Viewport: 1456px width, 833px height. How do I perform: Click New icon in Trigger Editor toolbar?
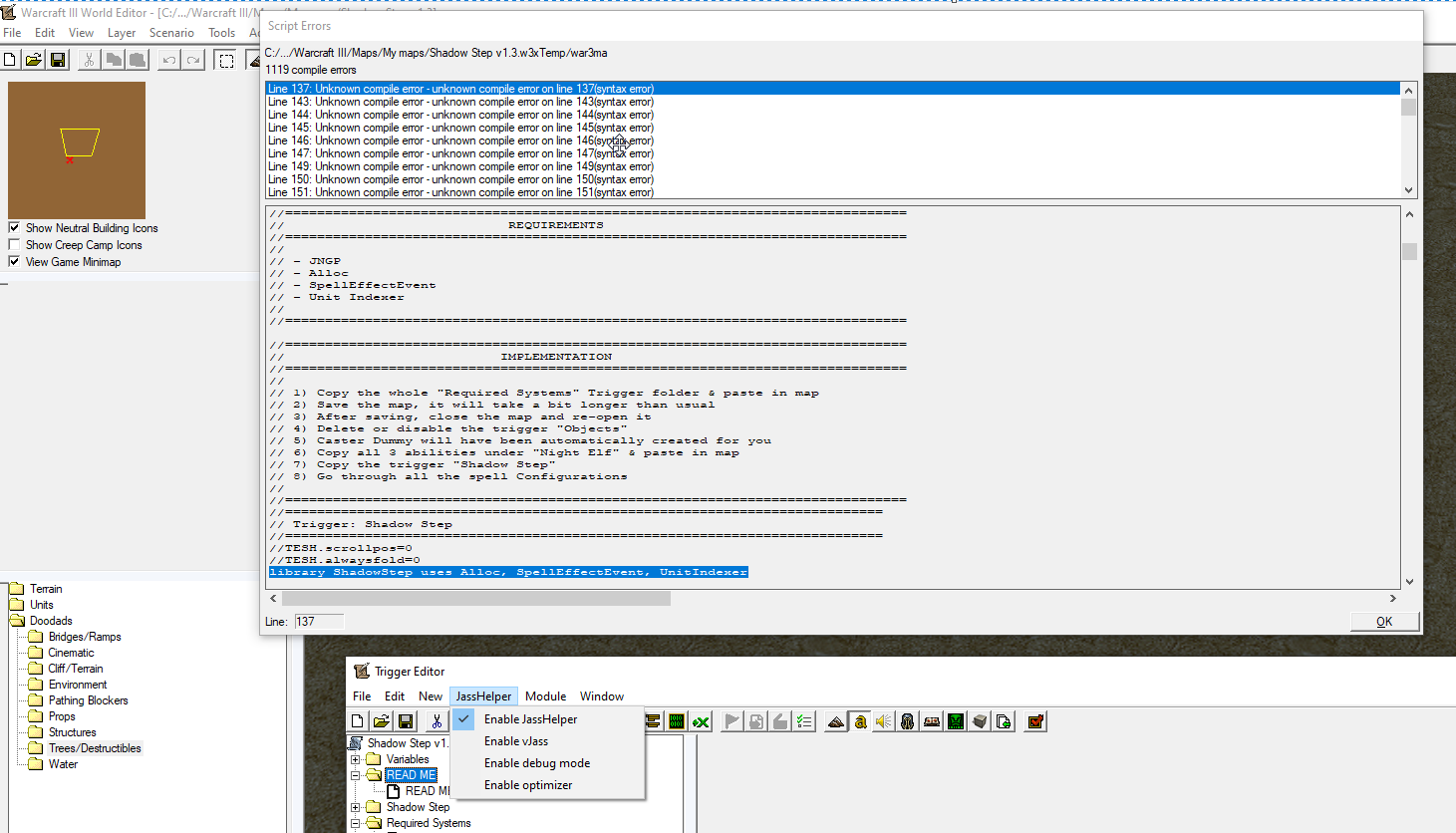pyautogui.click(x=358, y=721)
